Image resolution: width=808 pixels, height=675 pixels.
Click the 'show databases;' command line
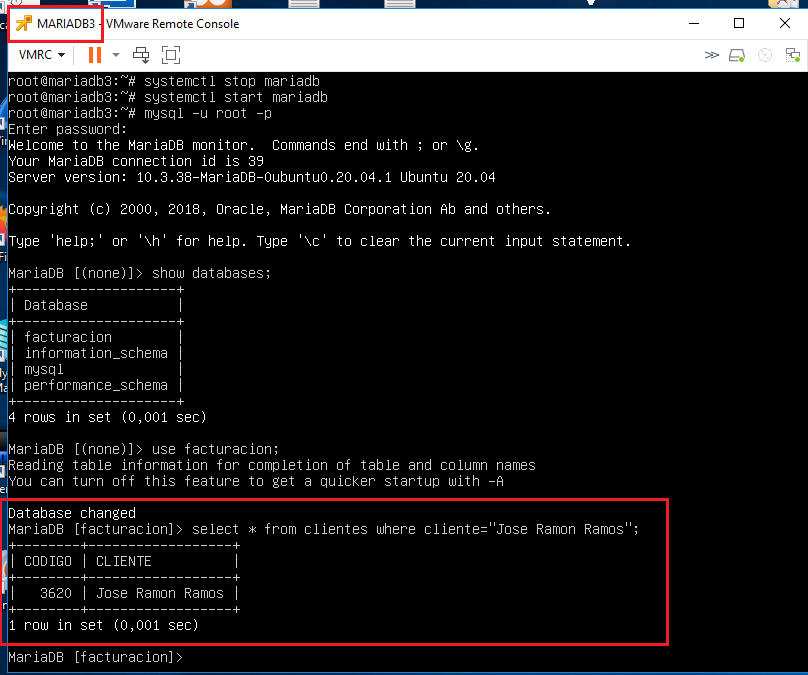coord(211,273)
